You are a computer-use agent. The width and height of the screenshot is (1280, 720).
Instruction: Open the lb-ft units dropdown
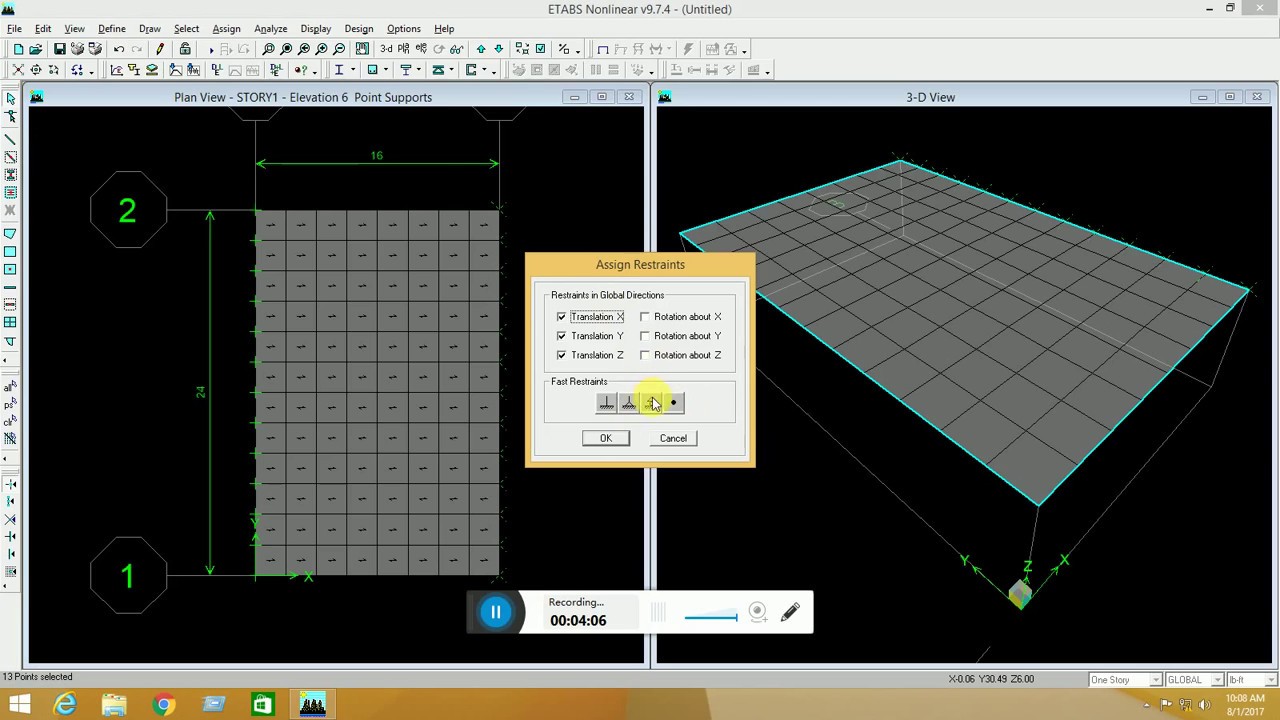[1270, 680]
